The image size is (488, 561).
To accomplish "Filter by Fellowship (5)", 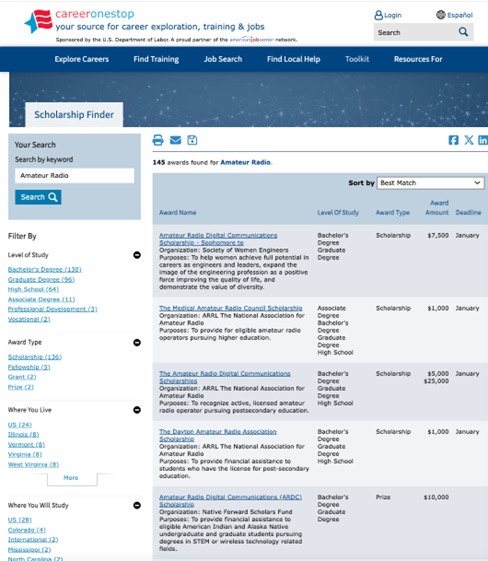I will (x=29, y=367).
